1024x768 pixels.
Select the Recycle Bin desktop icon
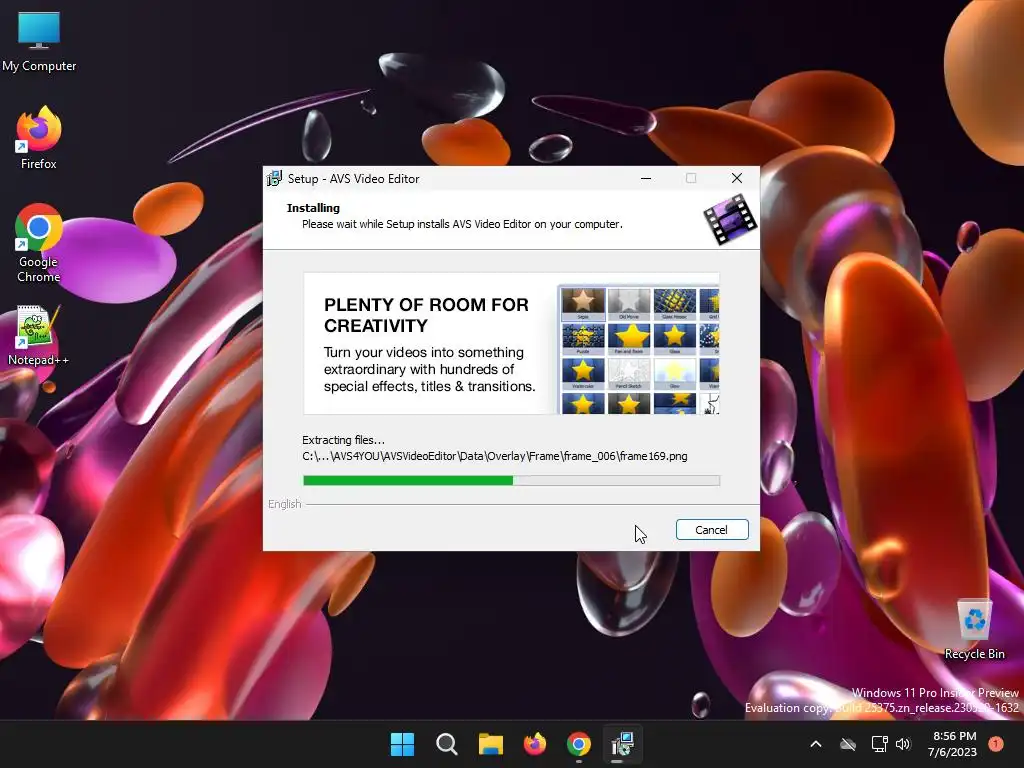(x=974, y=630)
